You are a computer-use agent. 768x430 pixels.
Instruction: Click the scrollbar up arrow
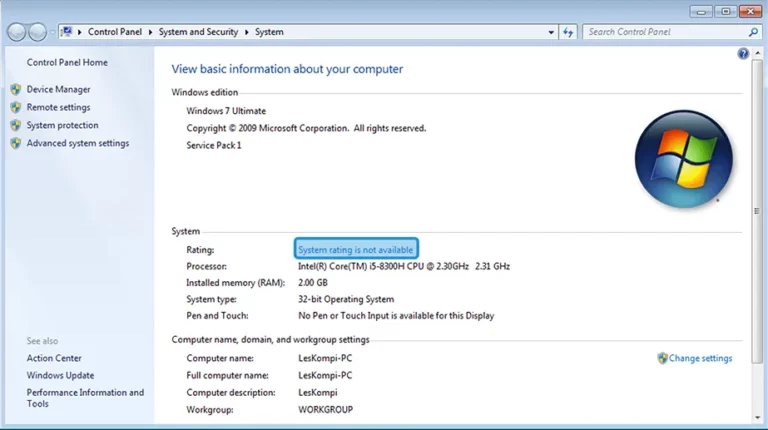757,53
